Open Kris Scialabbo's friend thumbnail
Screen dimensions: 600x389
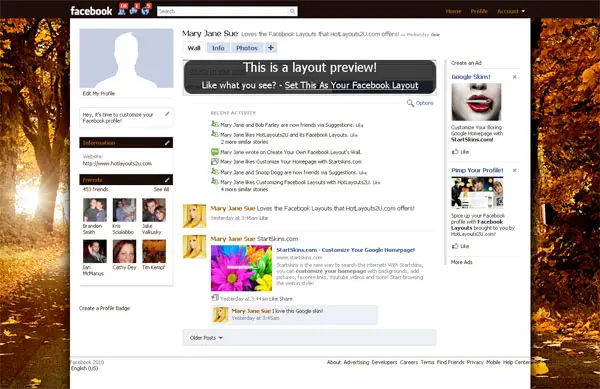click(x=124, y=210)
